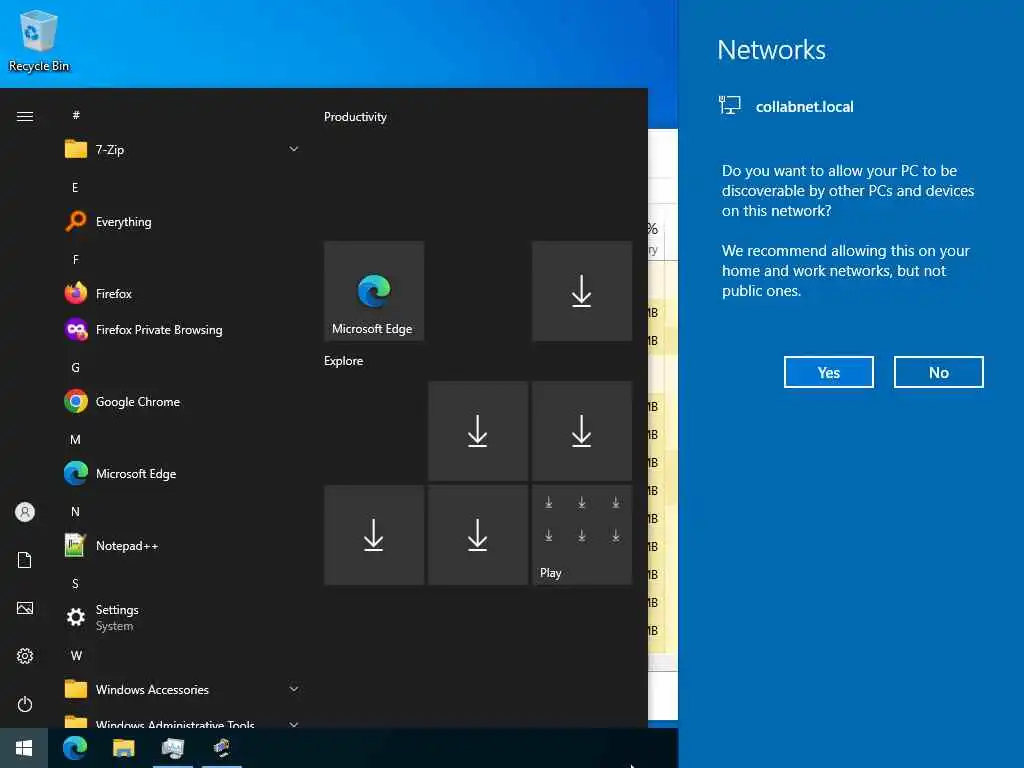Image resolution: width=1024 pixels, height=768 pixels.
Task: Click the download tile beside Microsoft Edge tile
Action: coord(582,291)
